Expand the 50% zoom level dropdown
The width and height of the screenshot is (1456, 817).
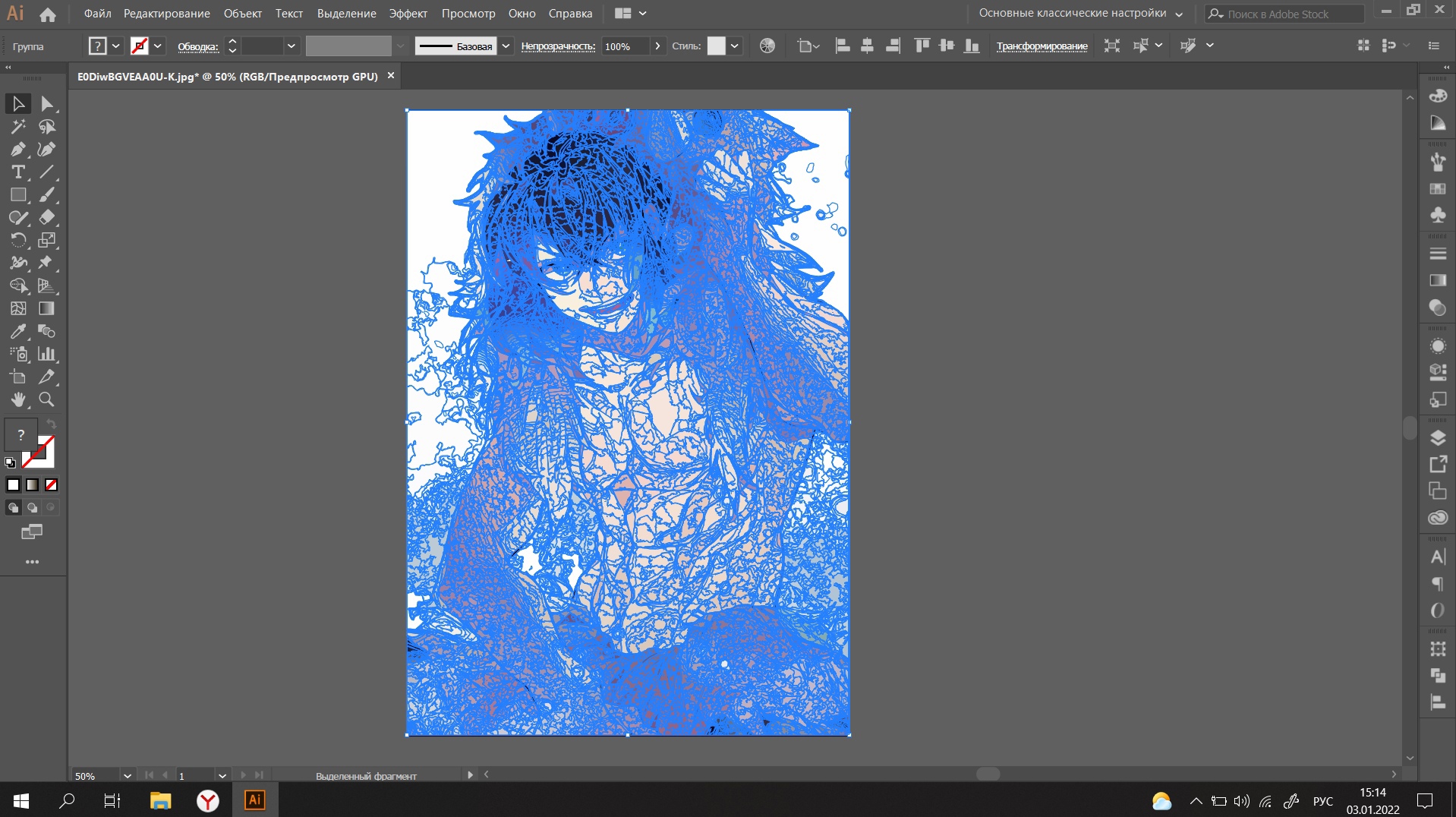pyautogui.click(x=128, y=776)
